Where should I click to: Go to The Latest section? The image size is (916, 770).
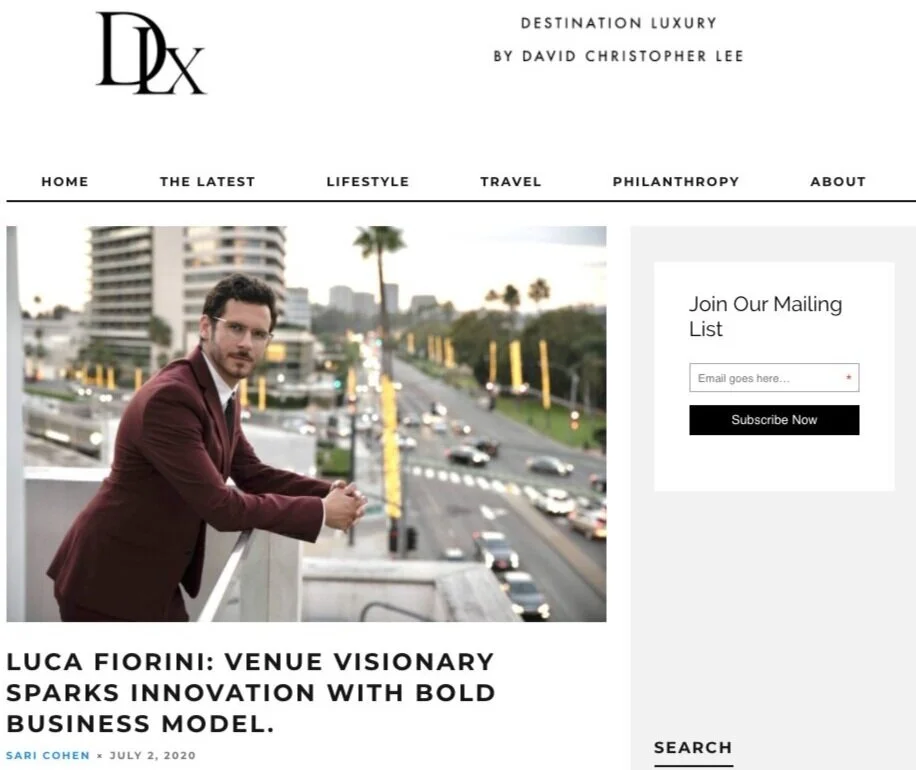click(207, 182)
